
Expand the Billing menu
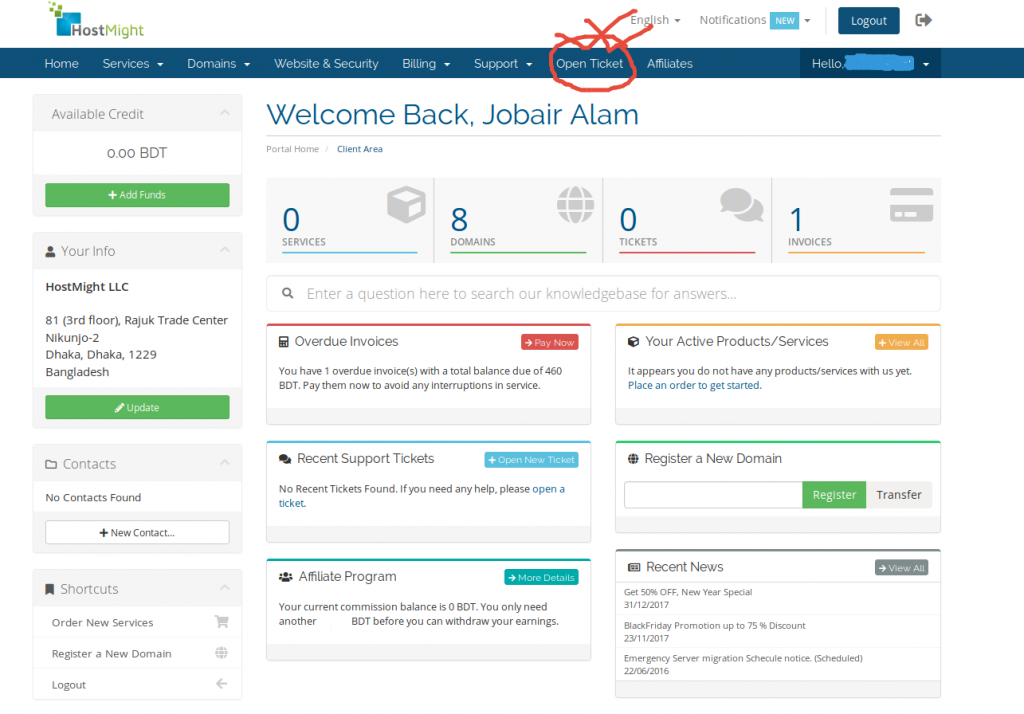[x=426, y=63]
